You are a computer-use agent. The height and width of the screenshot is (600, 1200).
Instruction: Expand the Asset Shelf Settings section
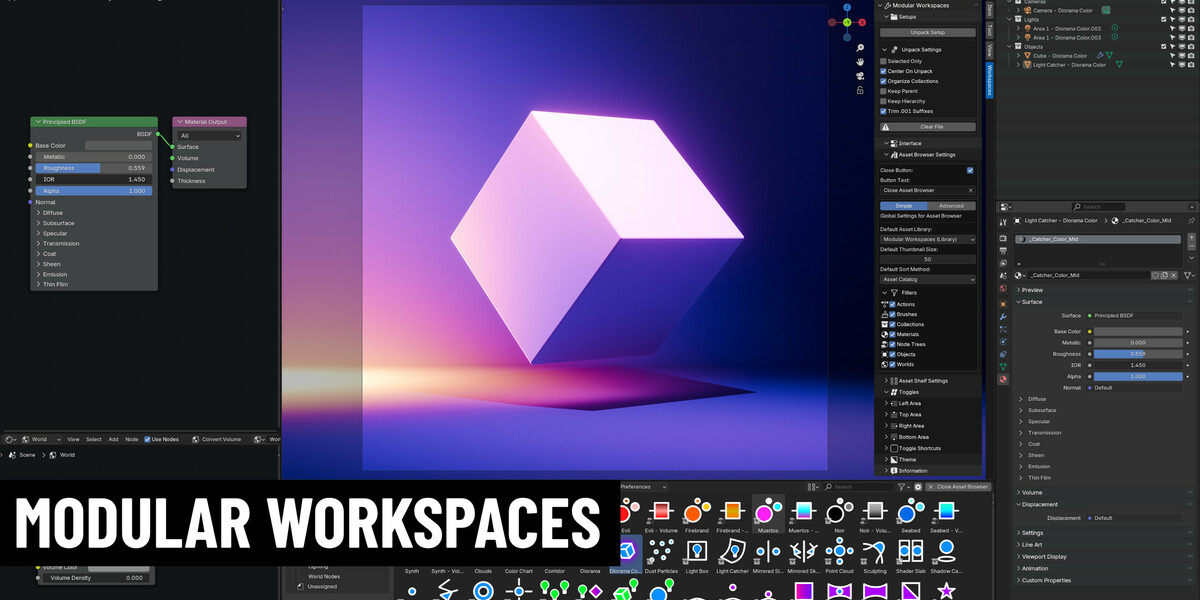923,380
